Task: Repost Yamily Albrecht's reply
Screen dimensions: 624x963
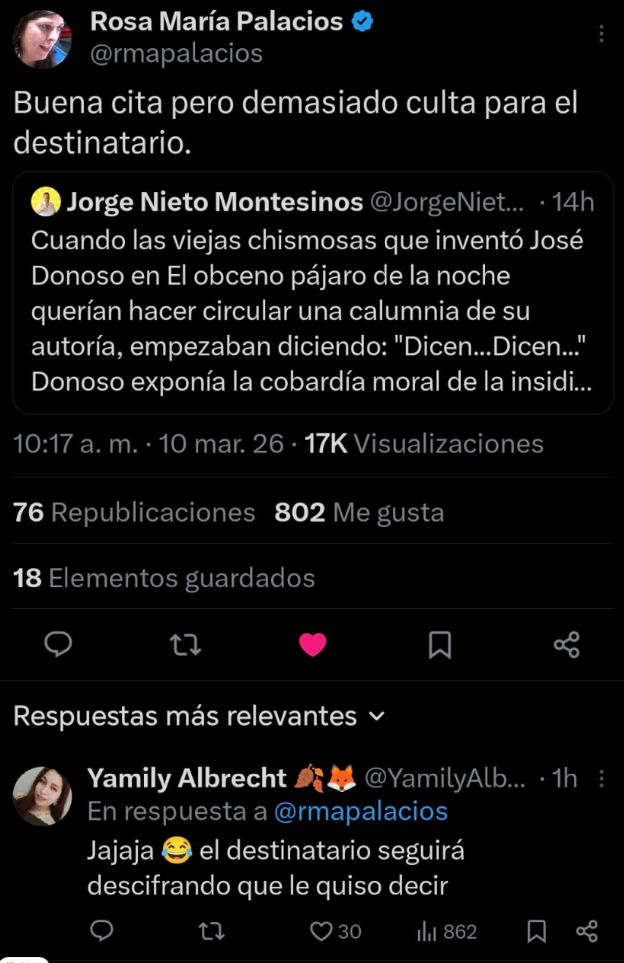Action: [x=211, y=931]
